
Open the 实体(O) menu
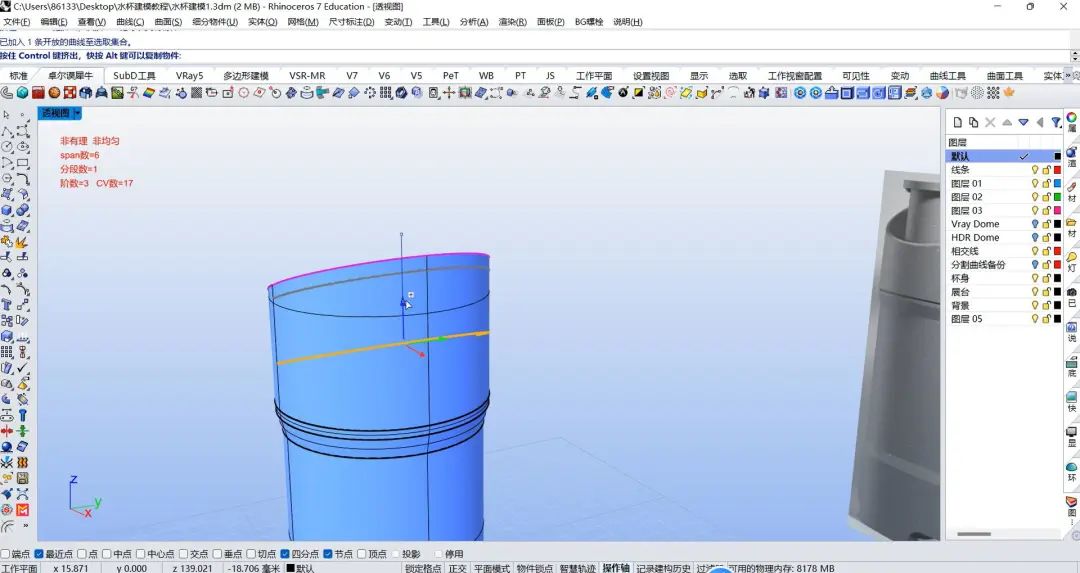[262, 22]
